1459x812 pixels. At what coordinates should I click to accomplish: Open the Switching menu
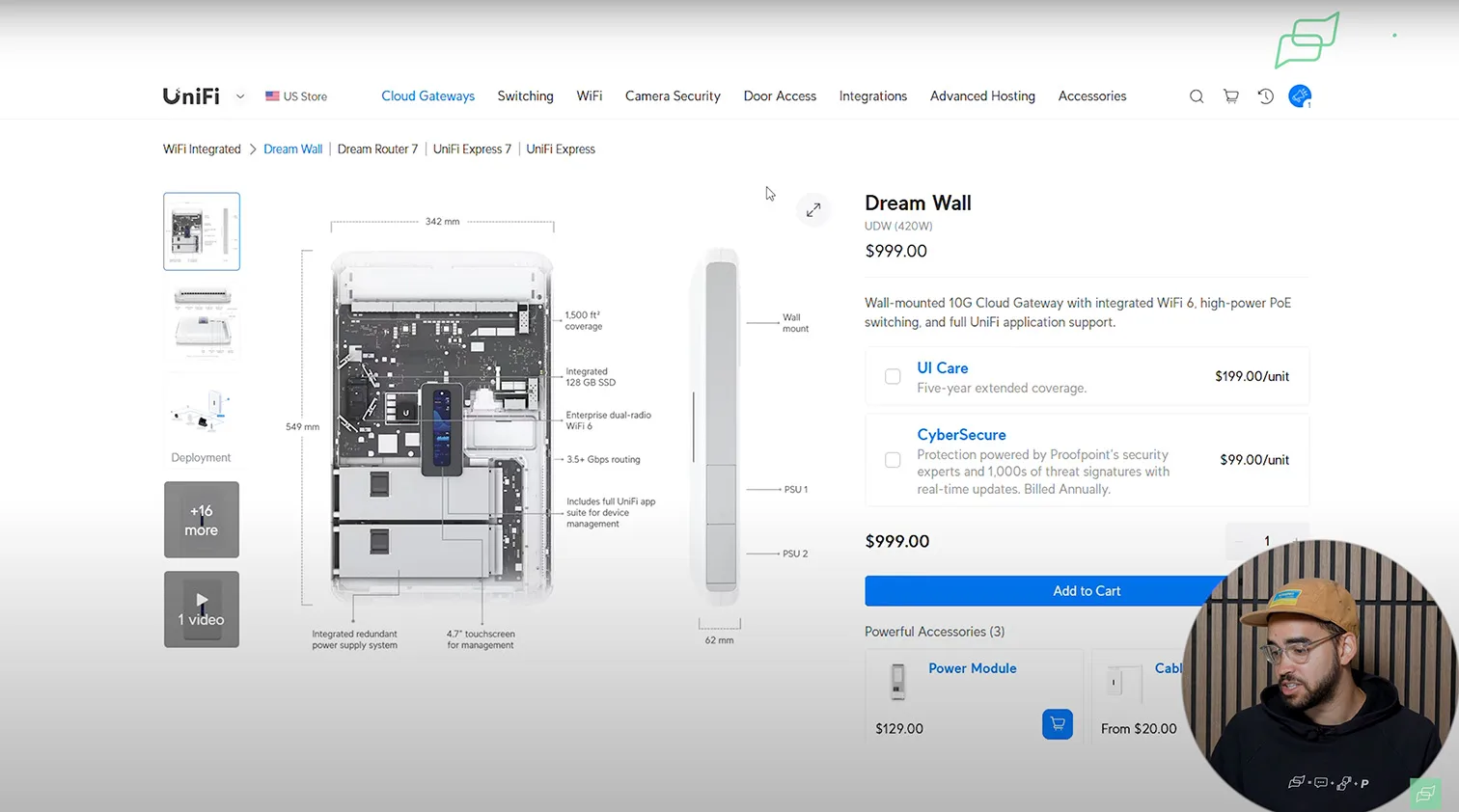click(525, 96)
